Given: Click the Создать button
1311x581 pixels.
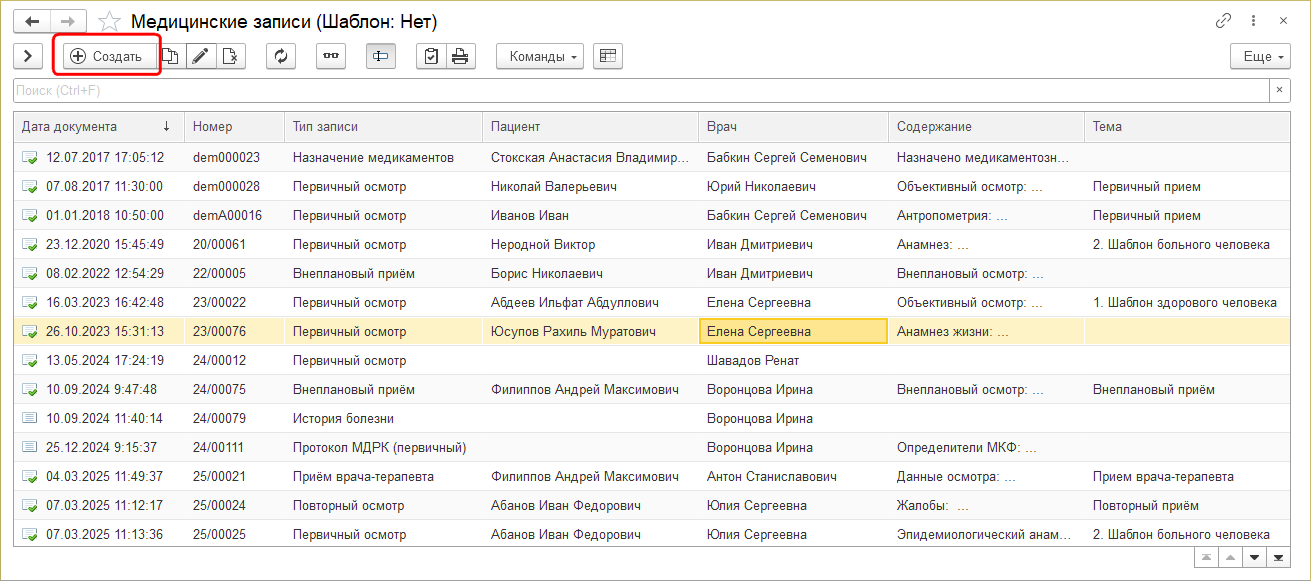Looking at the screenshot, I should pyautogui.click(x=107, y=57).
